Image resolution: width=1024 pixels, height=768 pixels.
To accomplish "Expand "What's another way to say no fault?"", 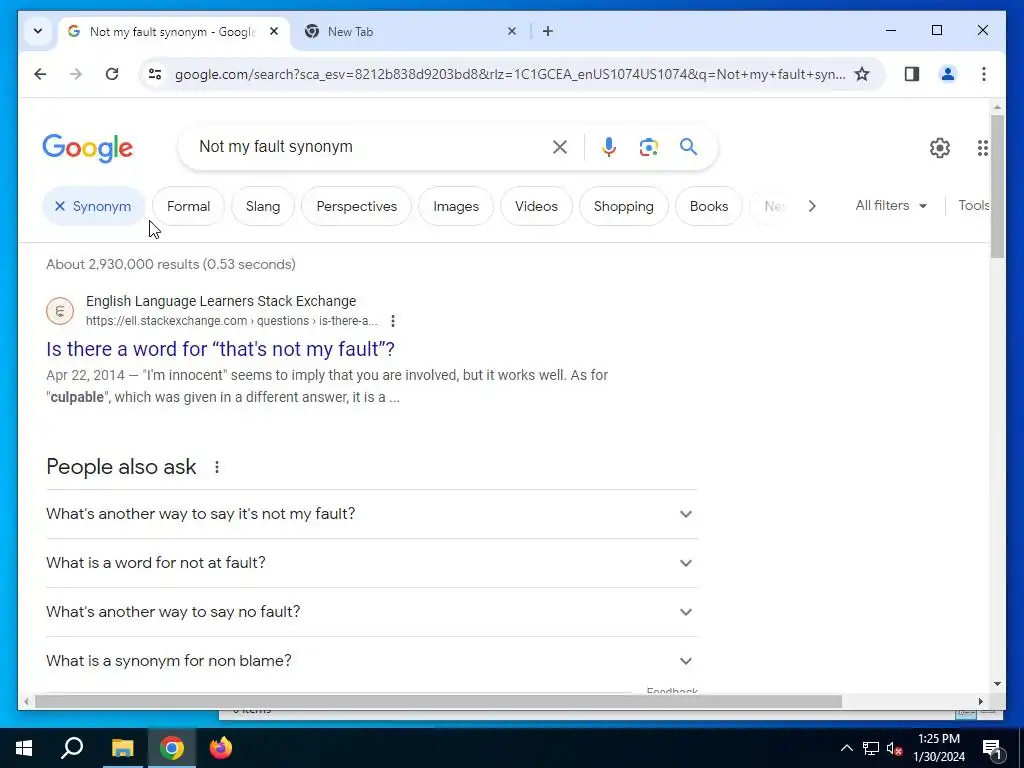I will point(372,612).
